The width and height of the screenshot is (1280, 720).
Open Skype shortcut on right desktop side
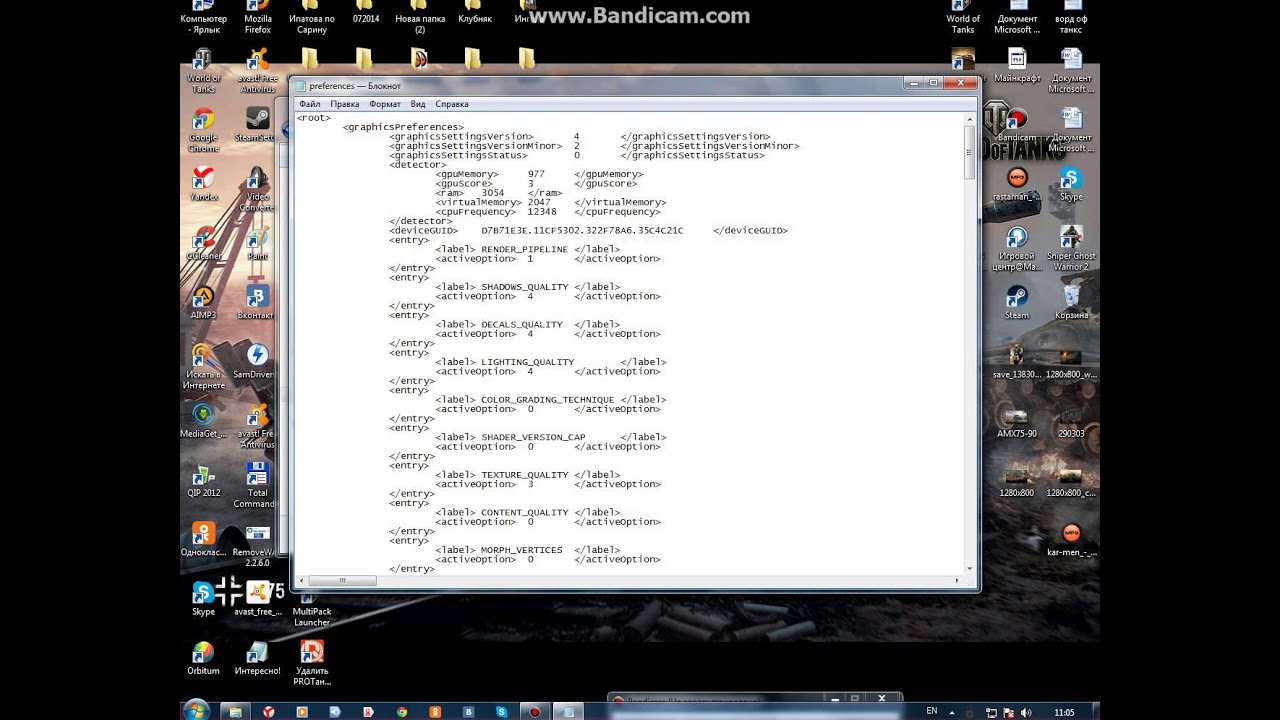[x=1071, y=185]
